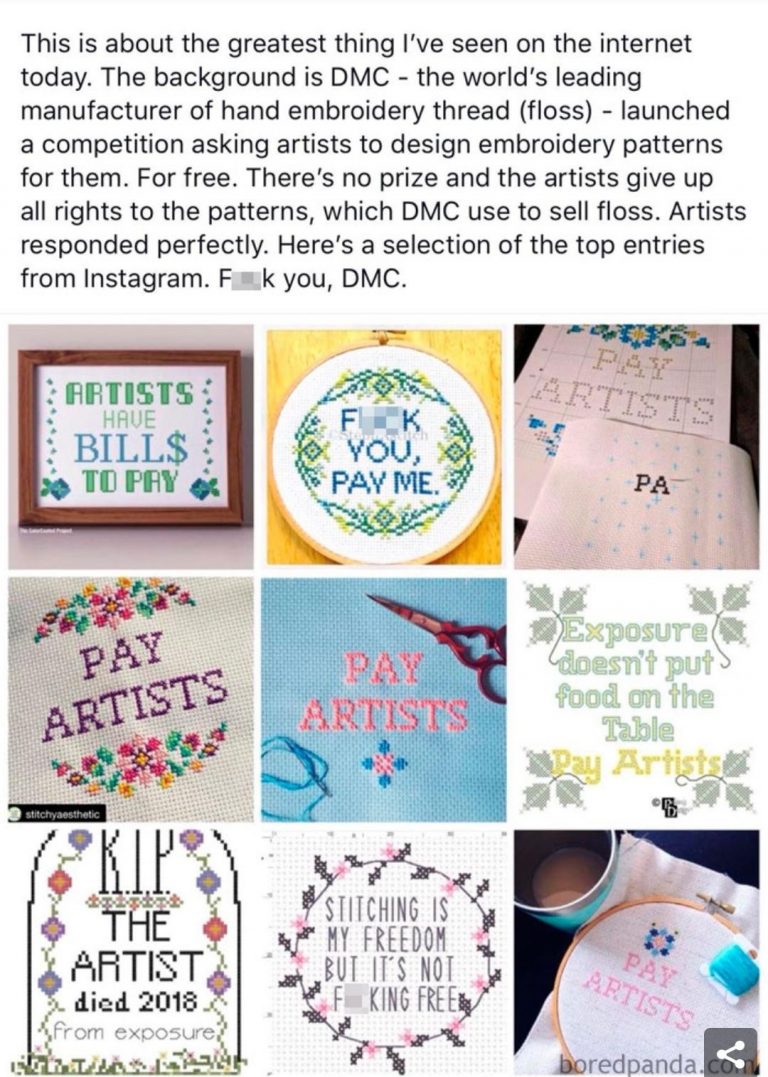
Task: View the 'Exposure doesn't put food' pattern
Action: [x=636, y=699]
